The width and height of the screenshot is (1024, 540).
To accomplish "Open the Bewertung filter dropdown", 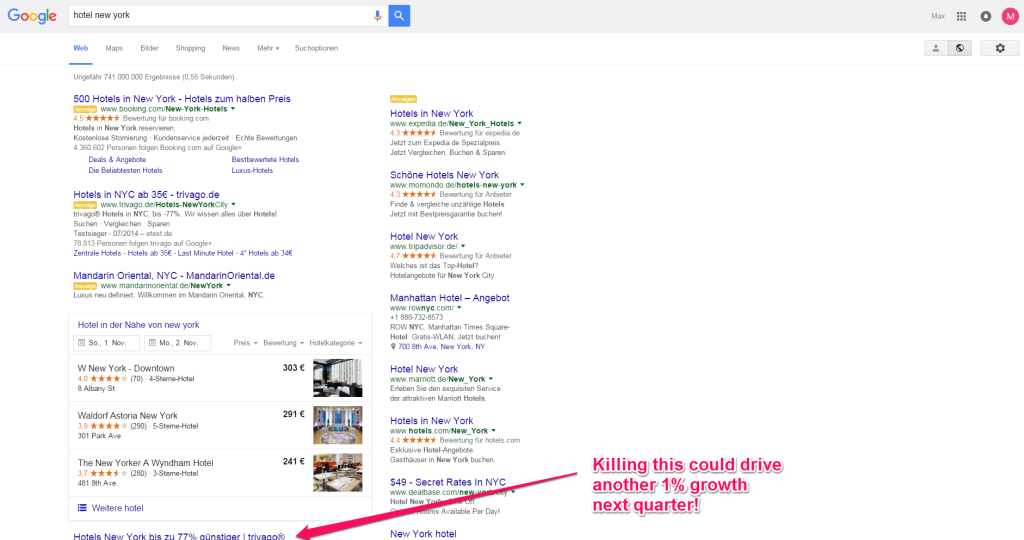I will point(283,343).
